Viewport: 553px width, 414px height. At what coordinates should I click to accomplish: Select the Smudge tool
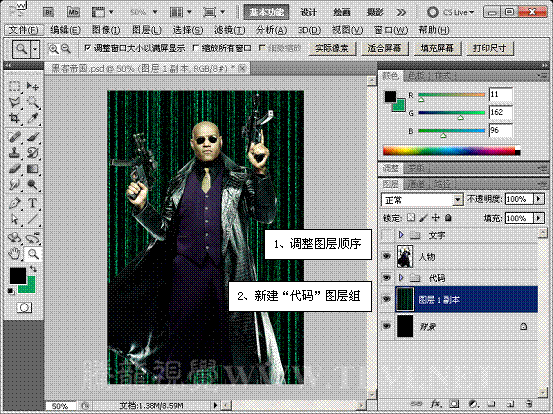click(x=14, y=185)
